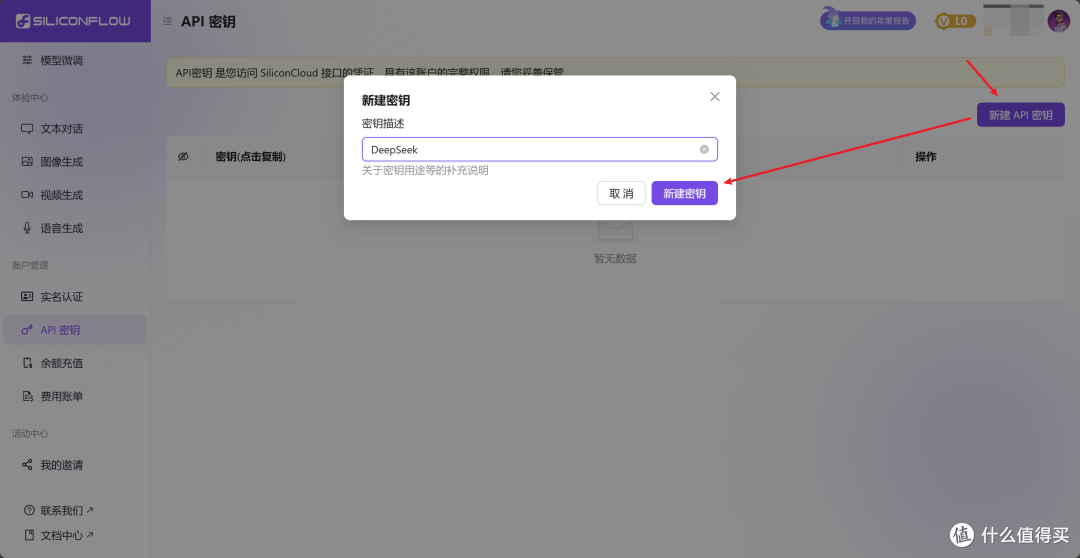Toggle key visibility eye icon in table header
Image resolution: width=1080 pixels, height=558 pixels.
tap(183, 156)
